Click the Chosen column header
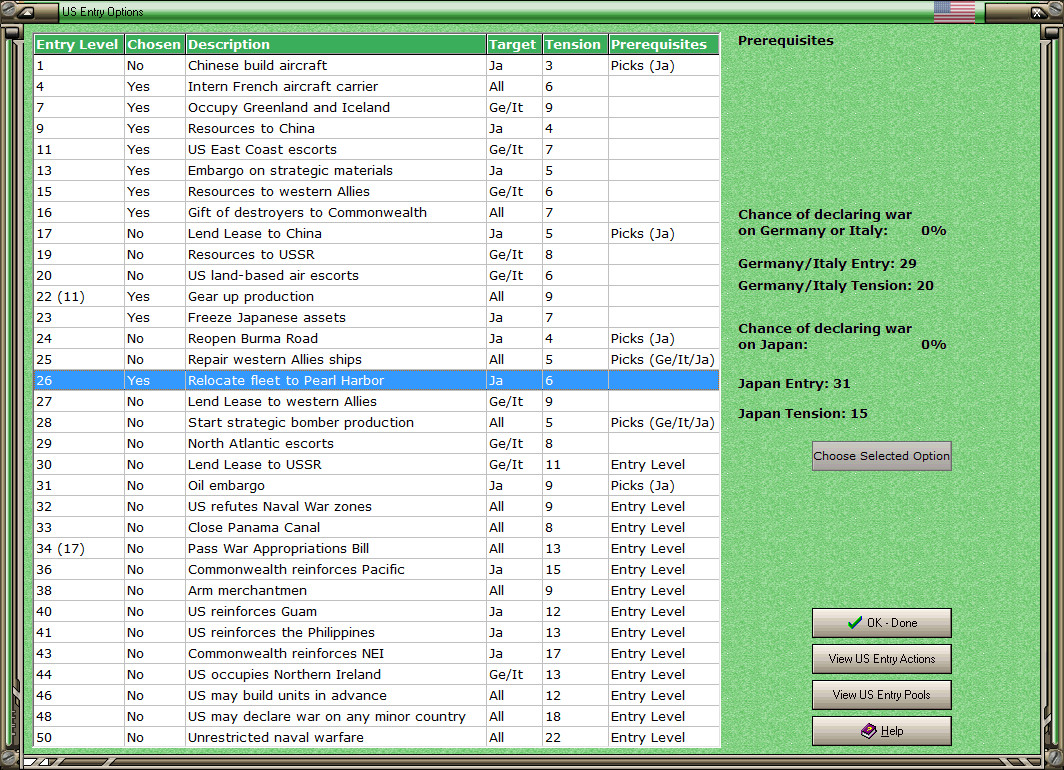Image resolution: width=1064 pixels, height=770 pixels. (x=155, y=44)
